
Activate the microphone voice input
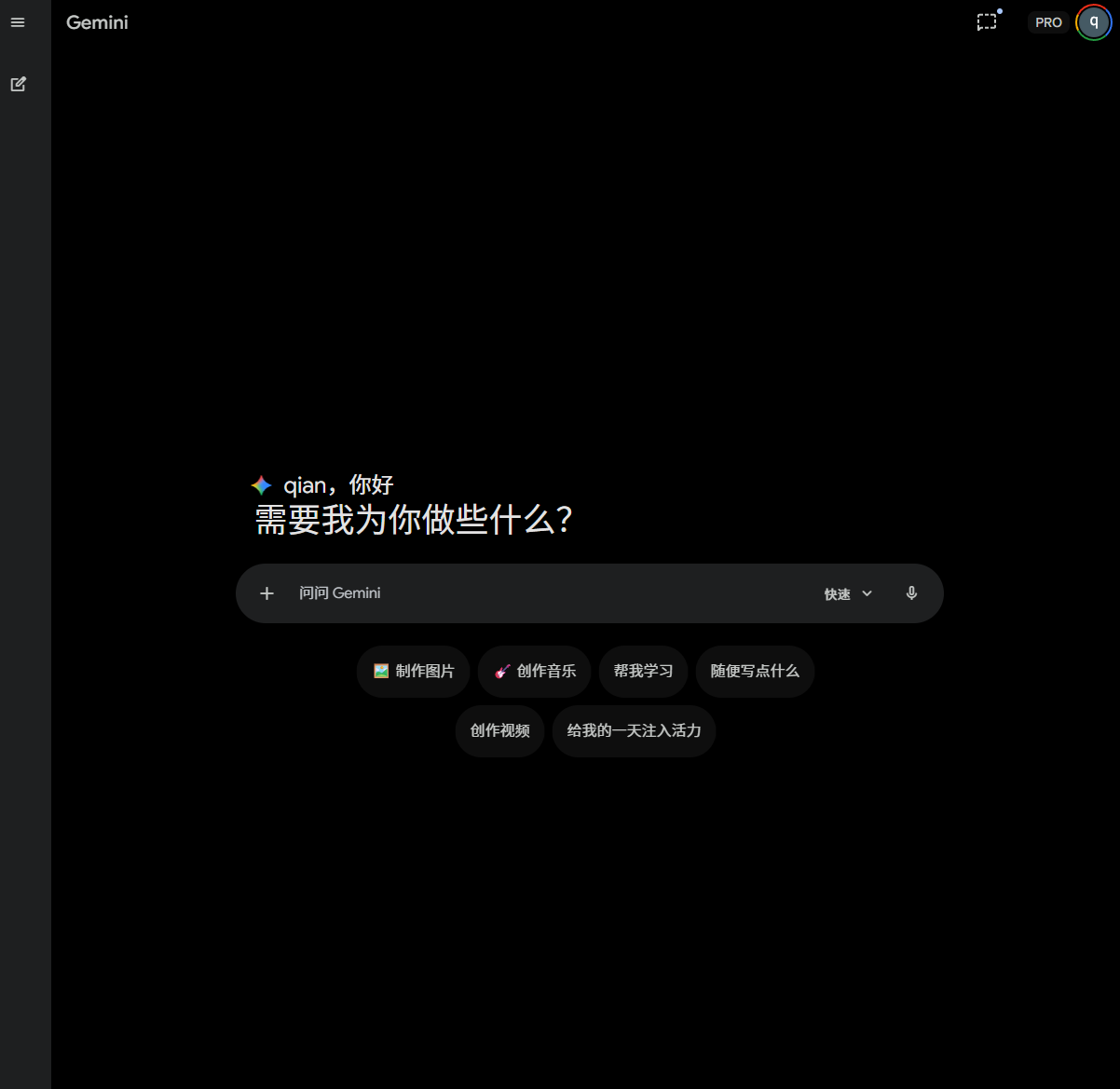(x=911, y=593)
